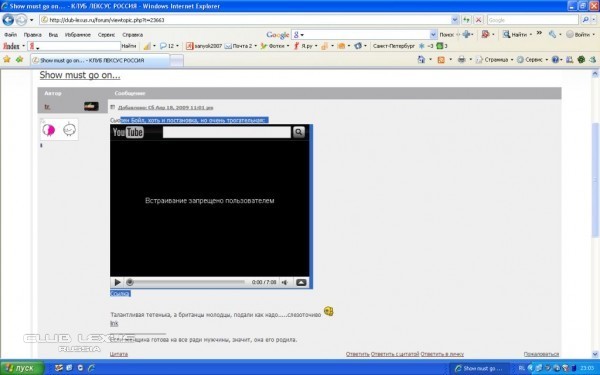The image size is (600, 375).
Task: Click the Refresh page icon
Action: (466, 20)
